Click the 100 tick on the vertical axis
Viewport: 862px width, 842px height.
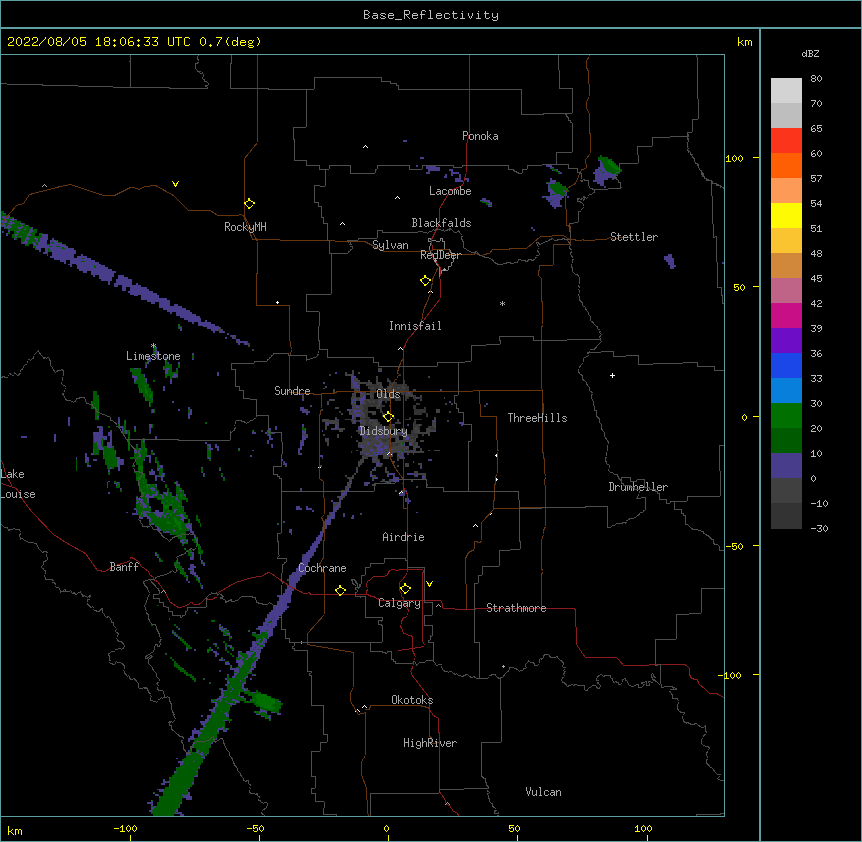(x=734, y=158)
